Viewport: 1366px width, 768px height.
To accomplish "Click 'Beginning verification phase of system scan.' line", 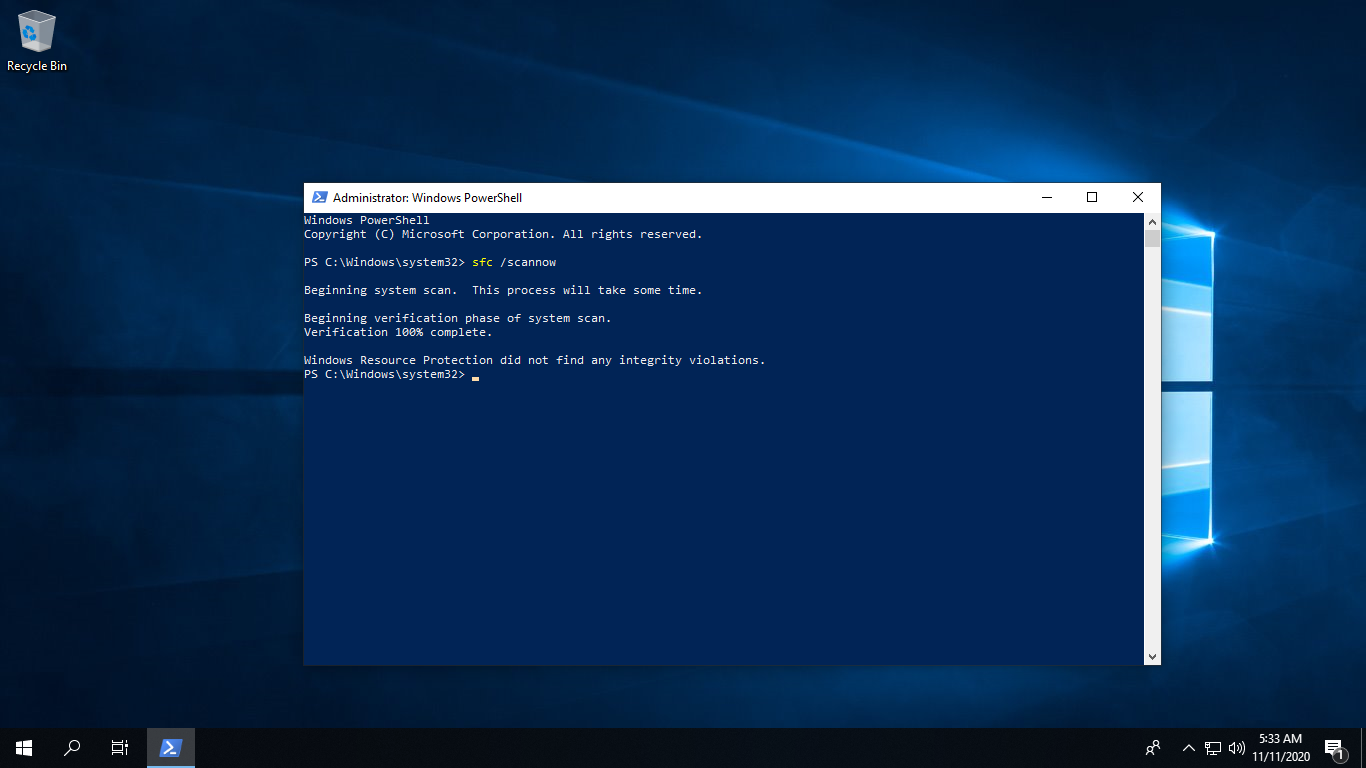I will [457, 318].
